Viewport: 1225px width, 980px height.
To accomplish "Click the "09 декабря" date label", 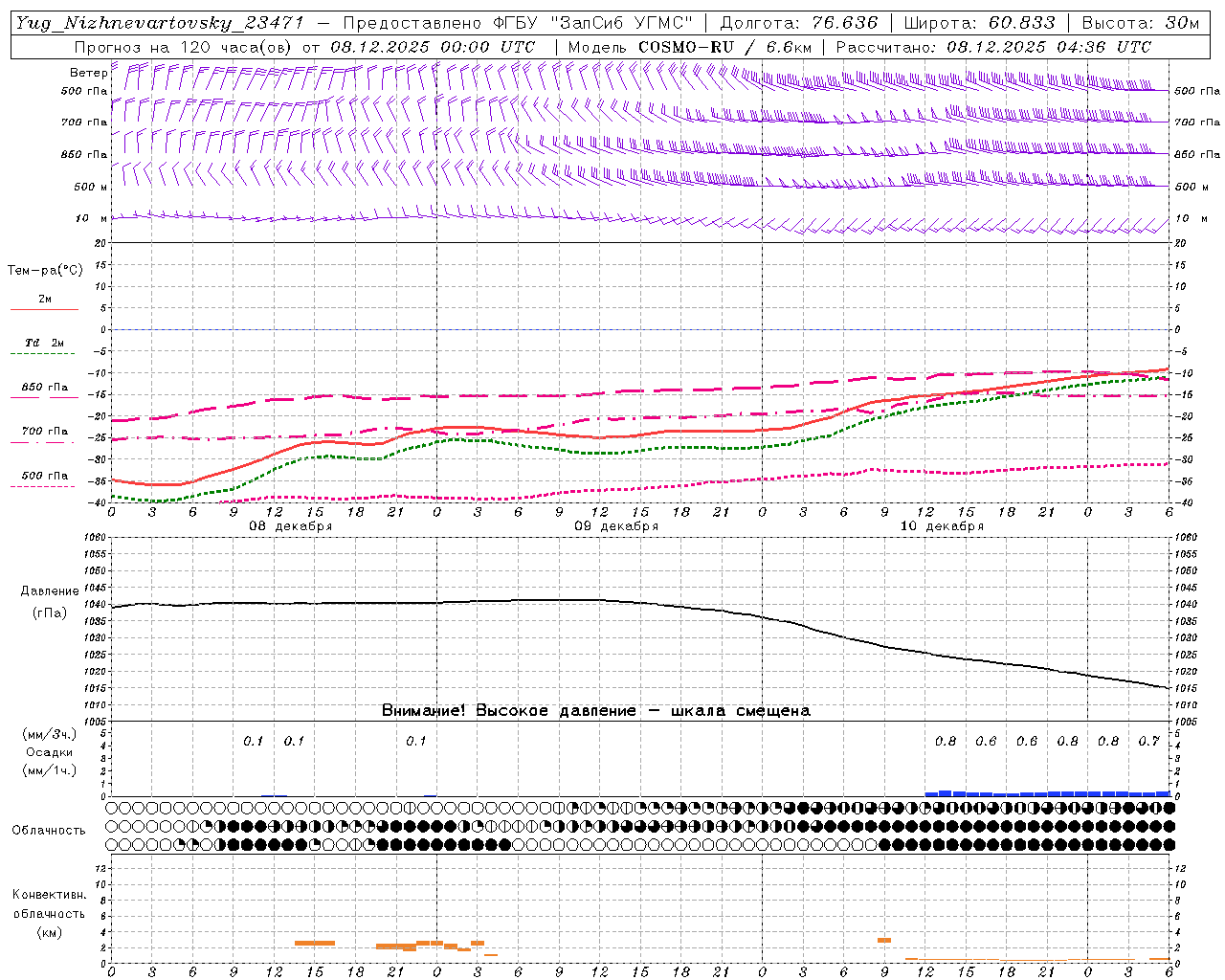I will [616, 526].
